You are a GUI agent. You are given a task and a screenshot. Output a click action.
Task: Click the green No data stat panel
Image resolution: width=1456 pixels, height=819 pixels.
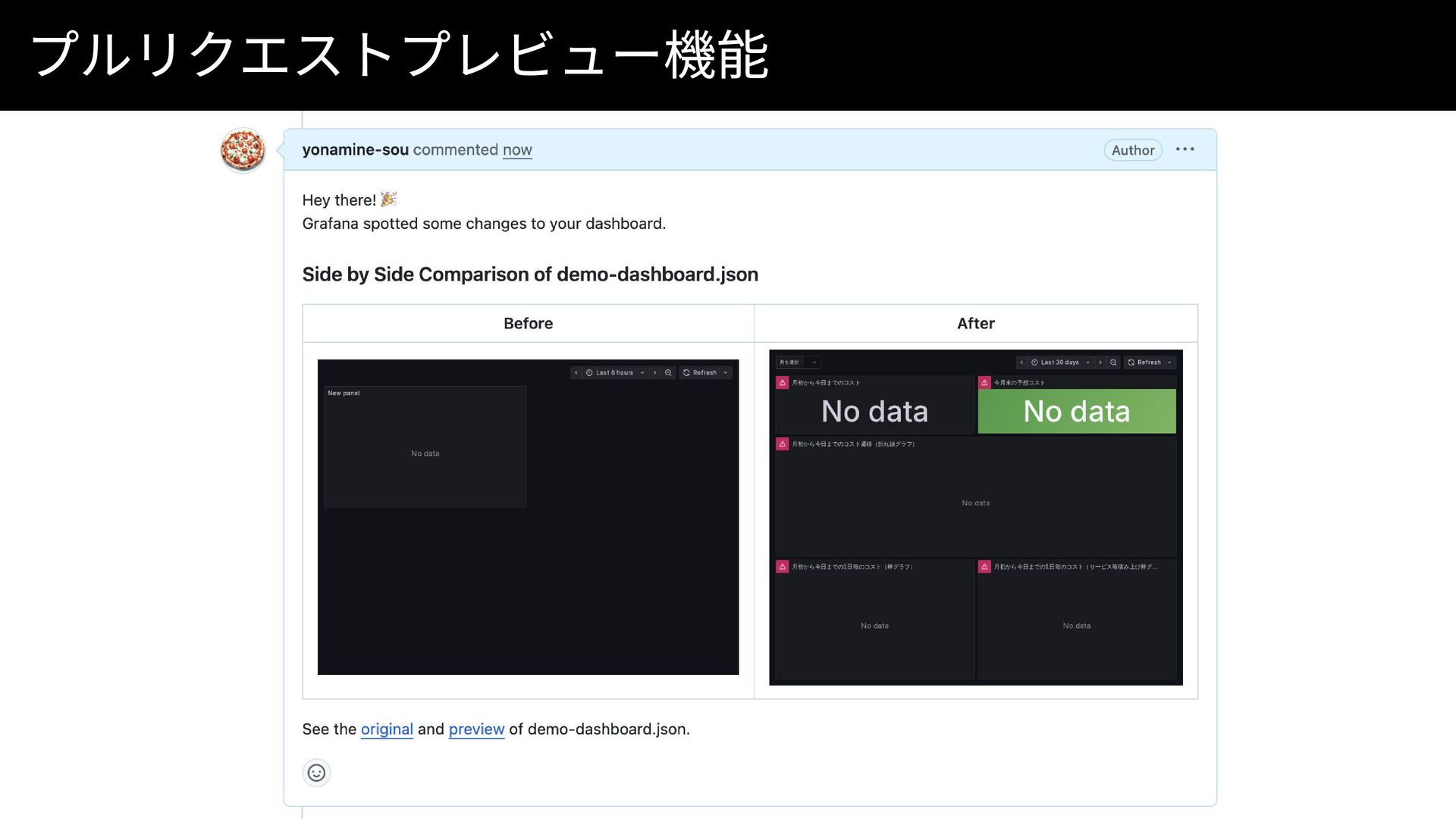tap(1077, 411)
